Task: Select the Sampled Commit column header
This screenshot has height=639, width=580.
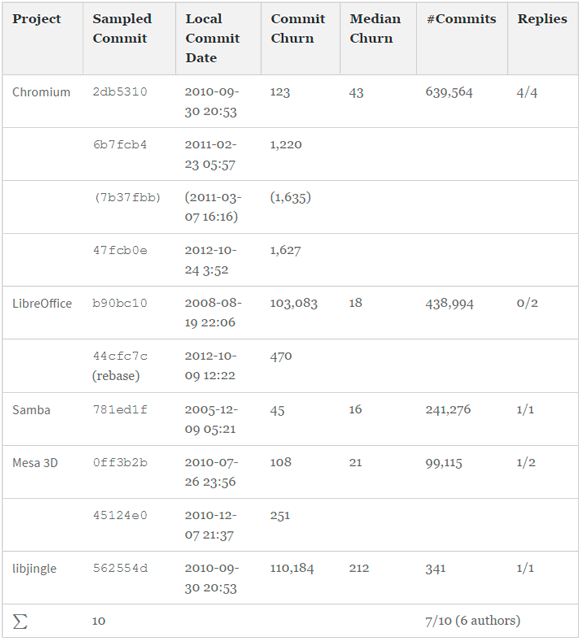Action: pyautogui.click(x=122, y=29)
